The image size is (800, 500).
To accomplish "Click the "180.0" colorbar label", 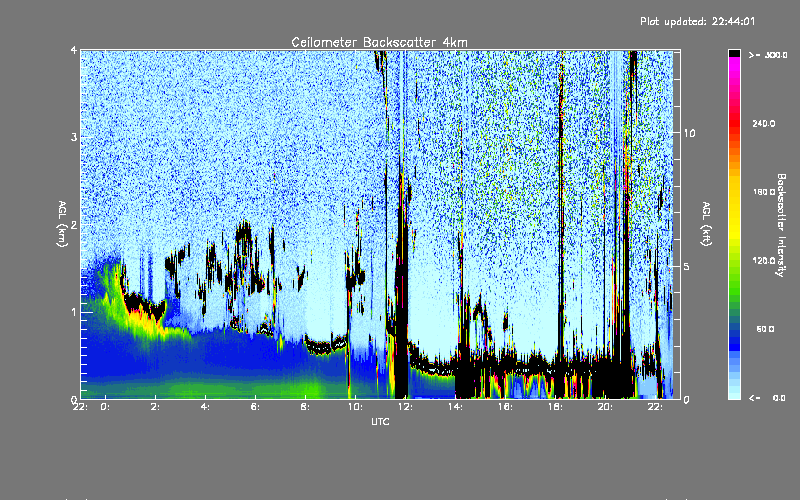I will point(764,192).
